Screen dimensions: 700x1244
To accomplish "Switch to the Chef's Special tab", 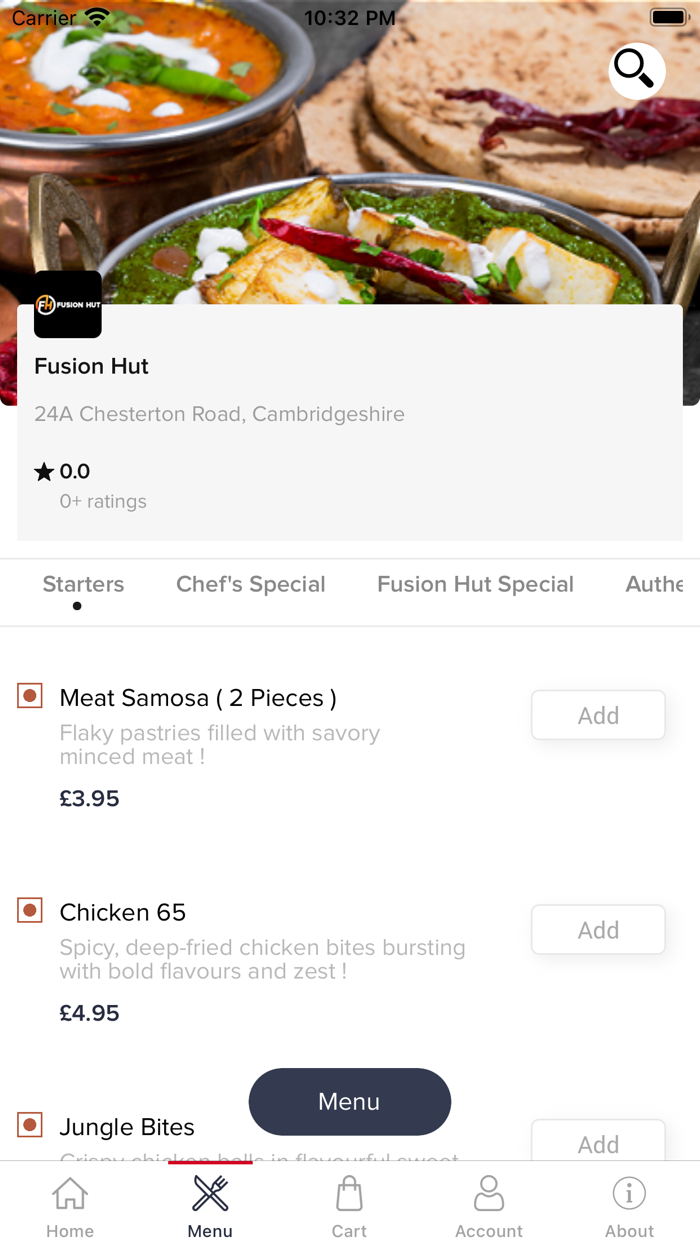I will click(x=250, y=584).
